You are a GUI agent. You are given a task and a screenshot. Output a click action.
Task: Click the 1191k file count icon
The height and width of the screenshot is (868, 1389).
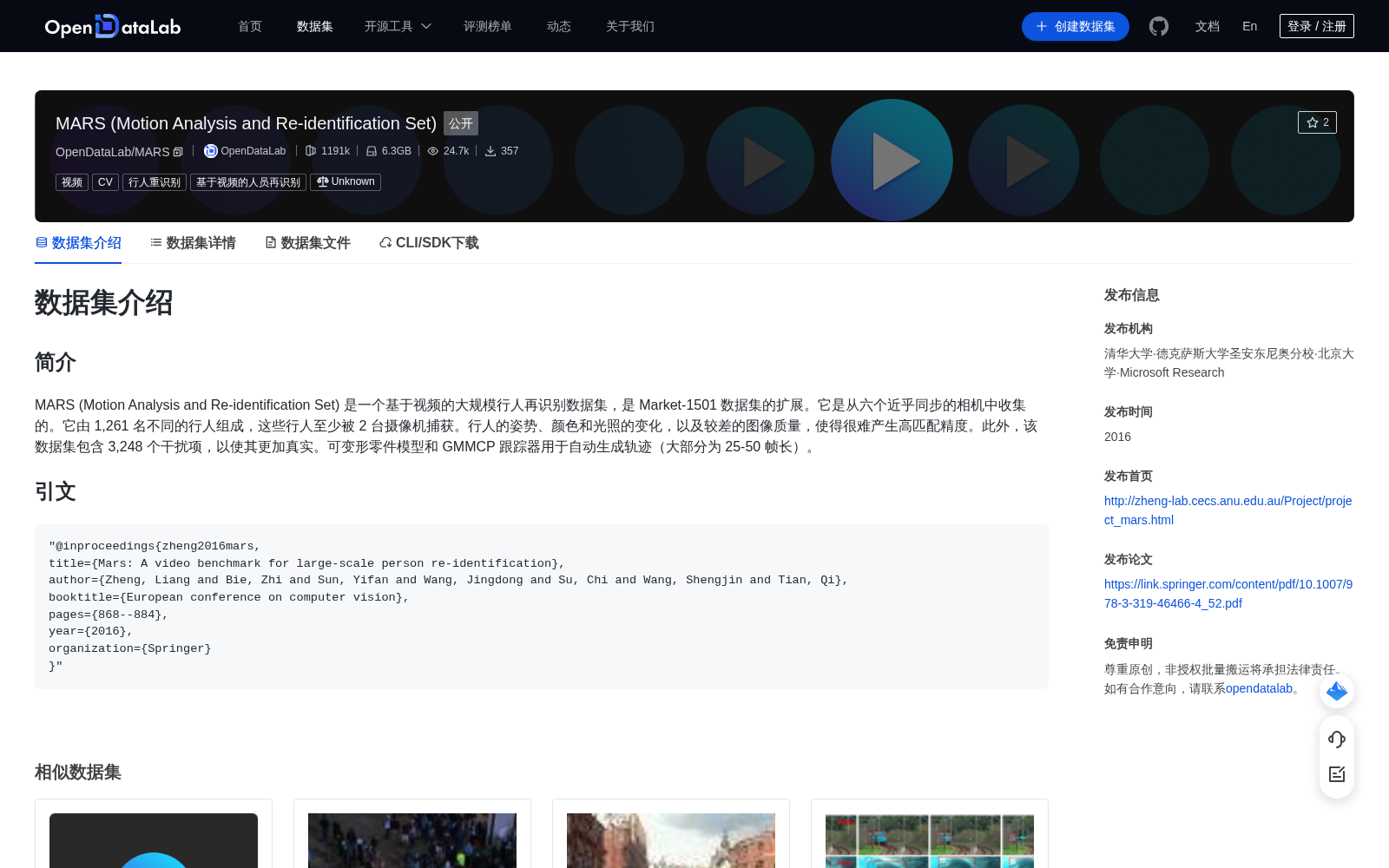point(311,151)
